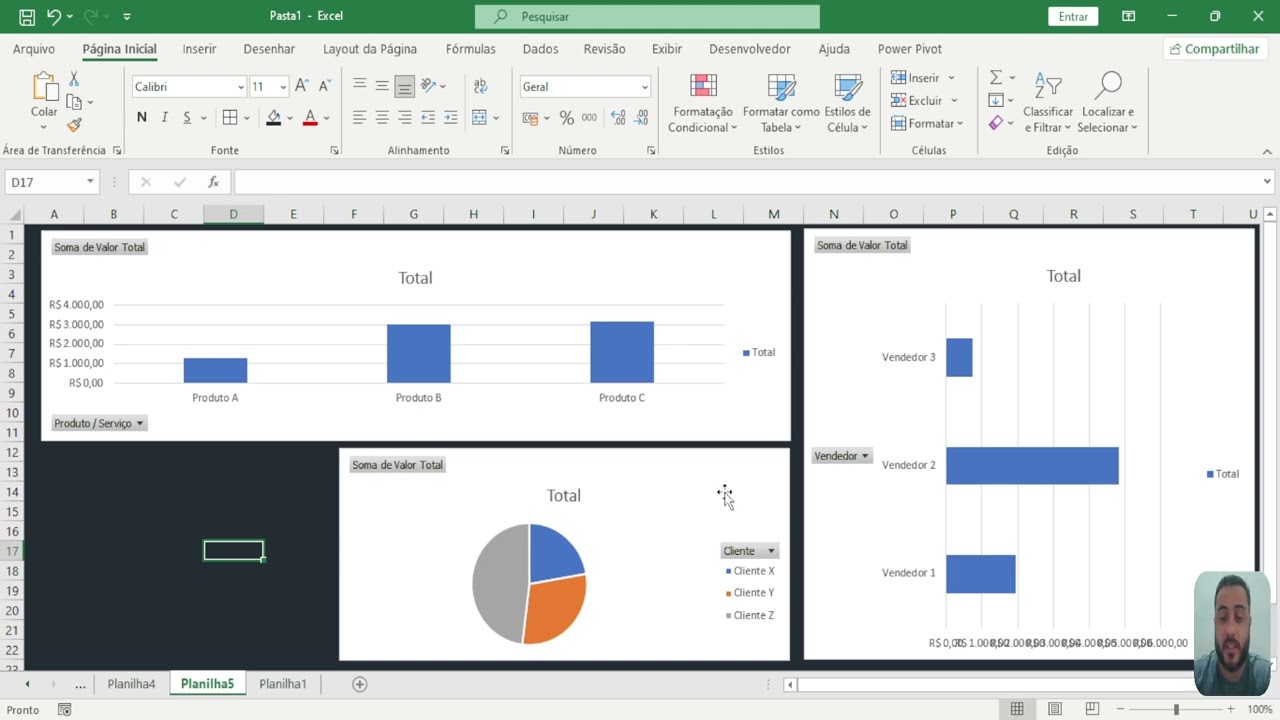Click the Paste (Colar) clipboard icon
Screen dimensions: 1280x720
tap(44, 87)
